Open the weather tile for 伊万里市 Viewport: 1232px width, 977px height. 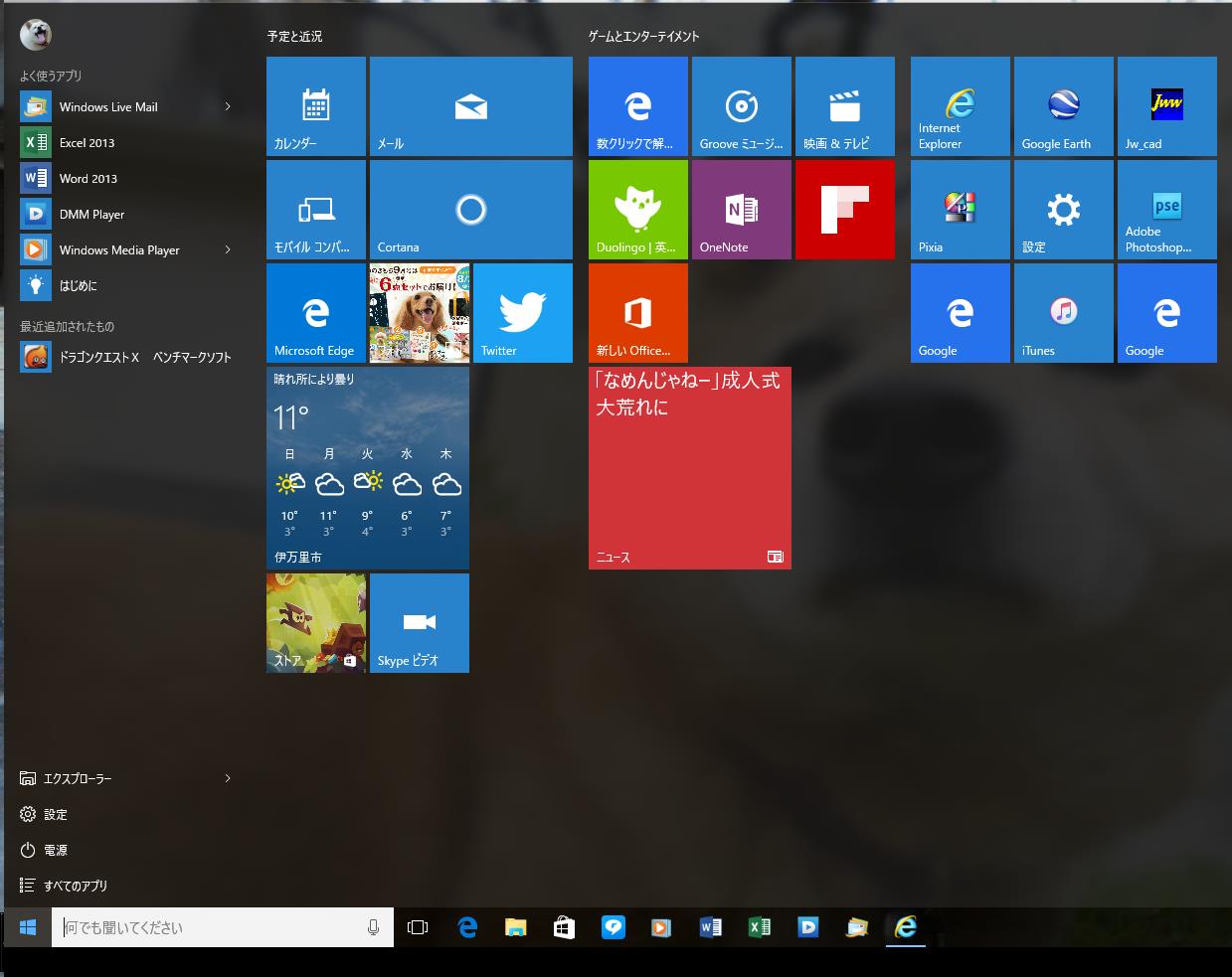tap(368, 468)
